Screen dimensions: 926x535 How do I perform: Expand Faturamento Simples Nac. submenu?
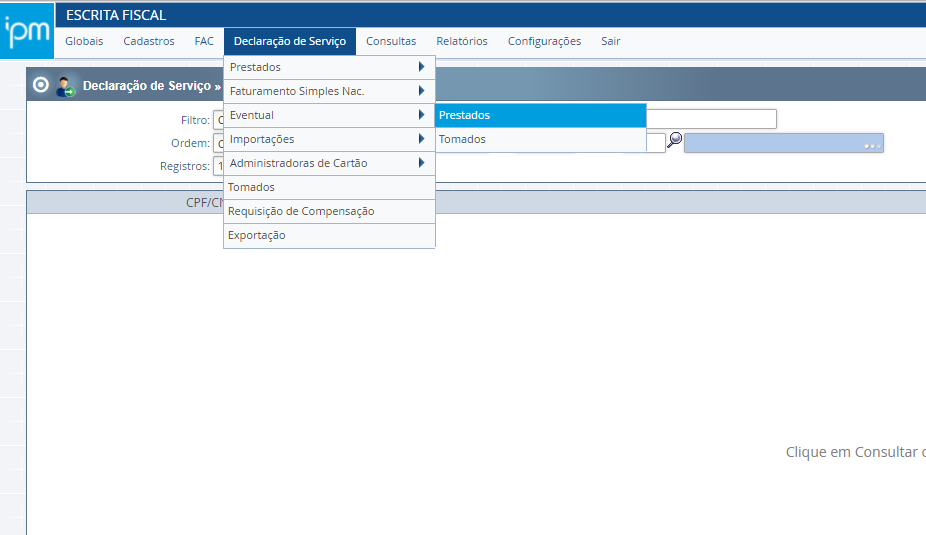[421, 91]
